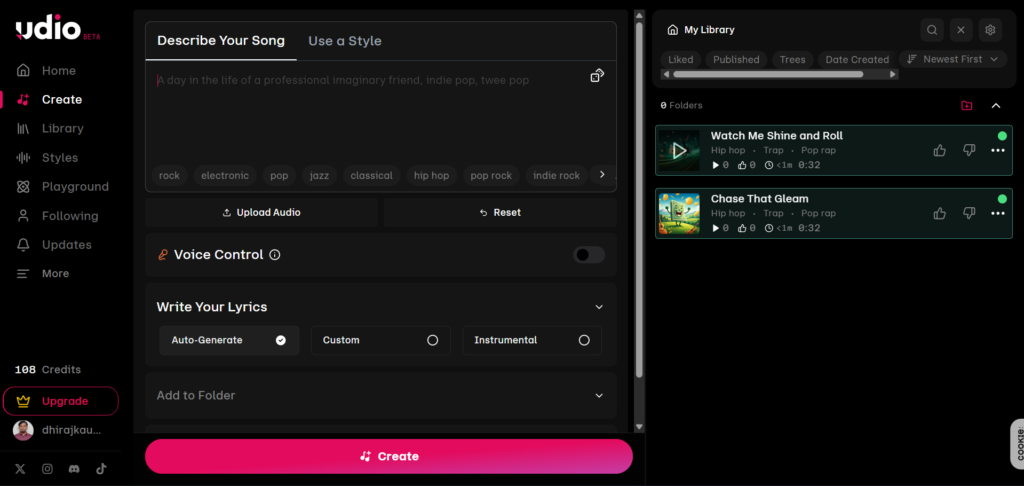Open the Newest First sort dropdown
This screenshot has width=1024, height=486.
953,59
